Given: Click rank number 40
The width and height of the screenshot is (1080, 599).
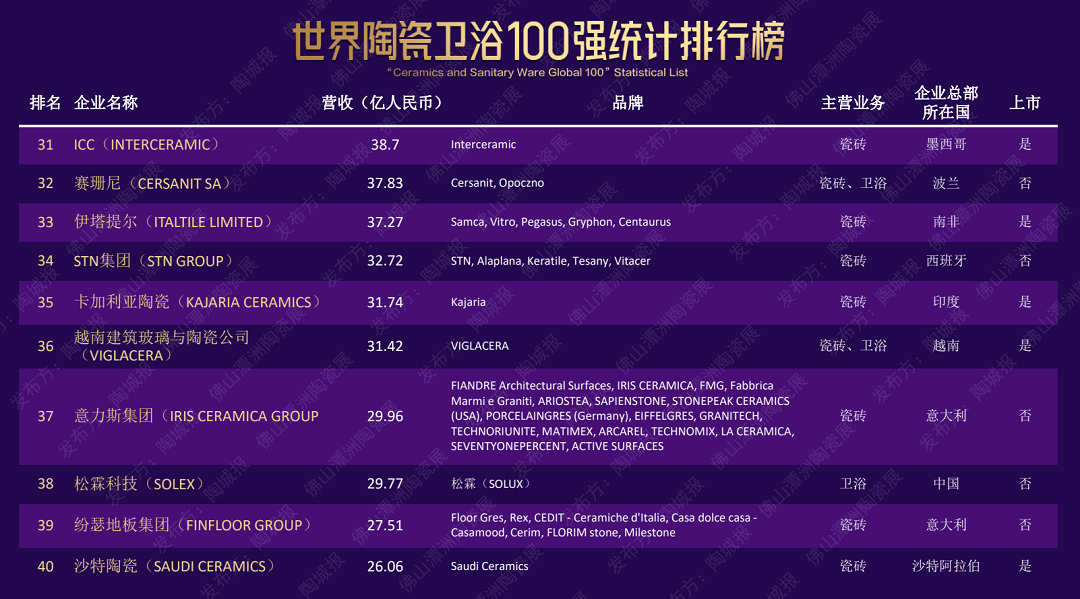Looking at the screenshot, I should (45, 567).
